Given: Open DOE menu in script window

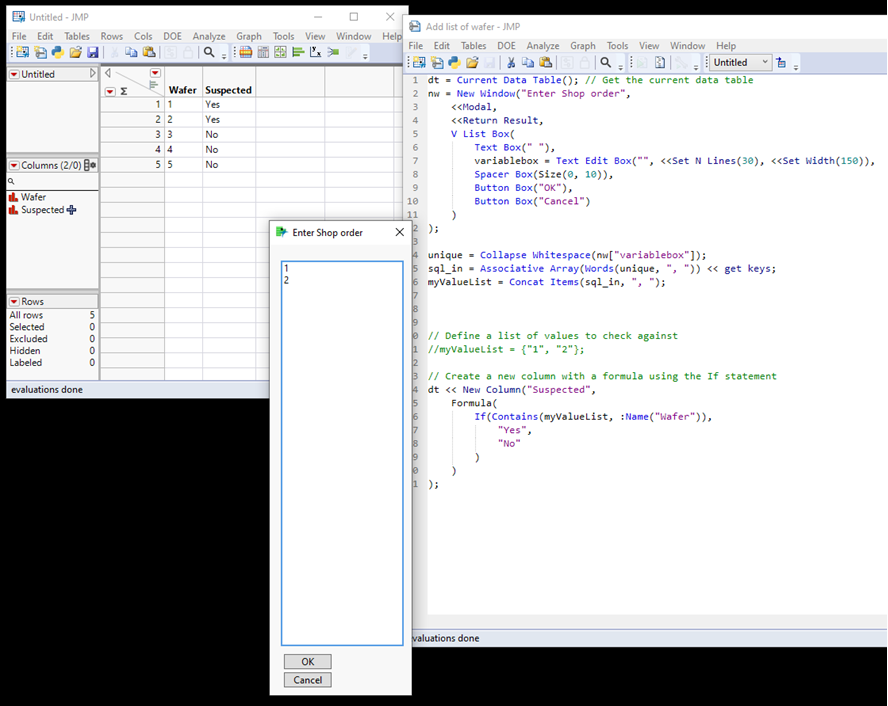Looking at the screenshot, I should [506, 46].
